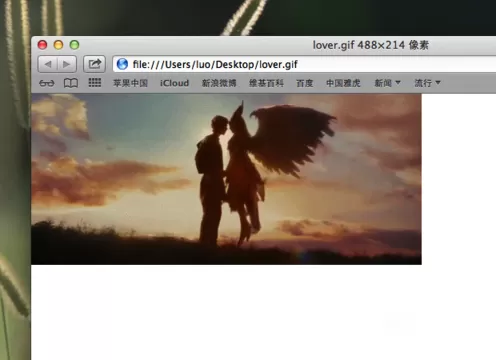496x360 pixels.
Task: Click the window title lover.gif 488×214 像素
Action: coord(370,45)
